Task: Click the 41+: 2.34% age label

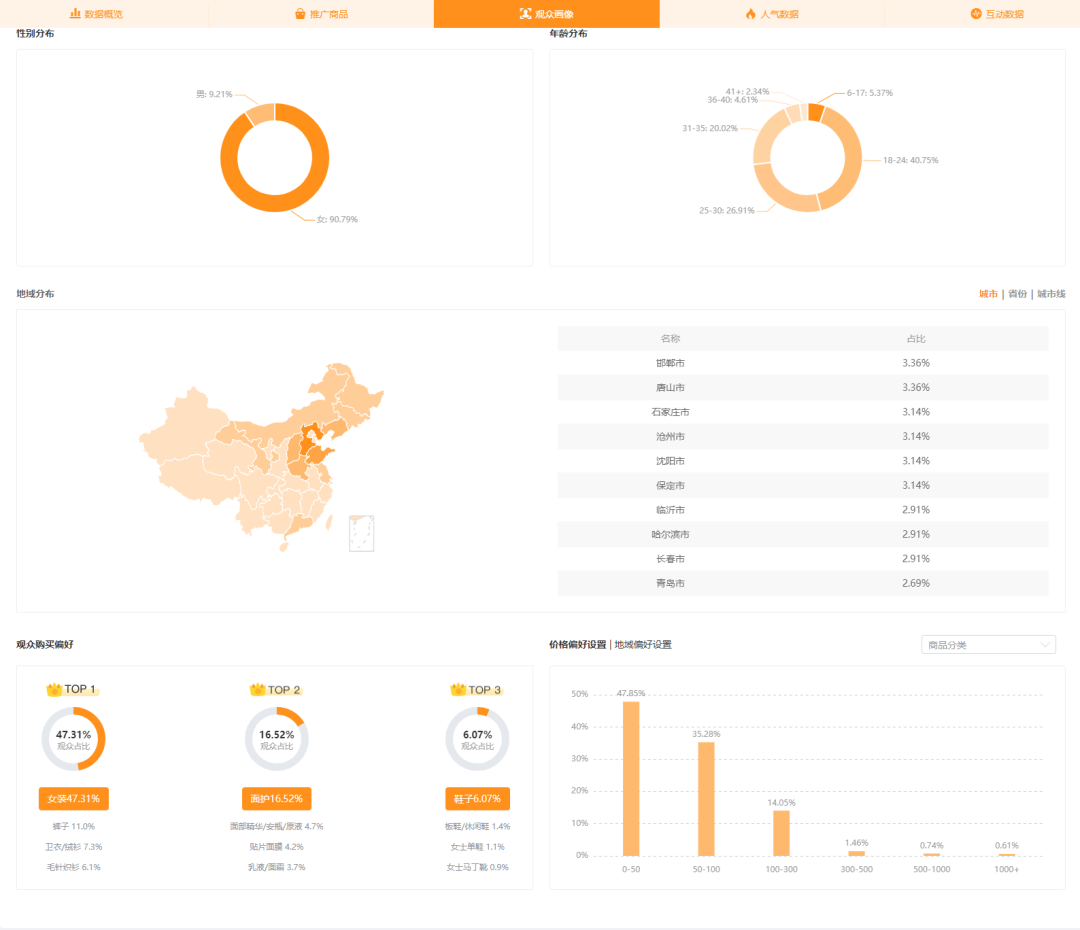Action: point(747,92)
